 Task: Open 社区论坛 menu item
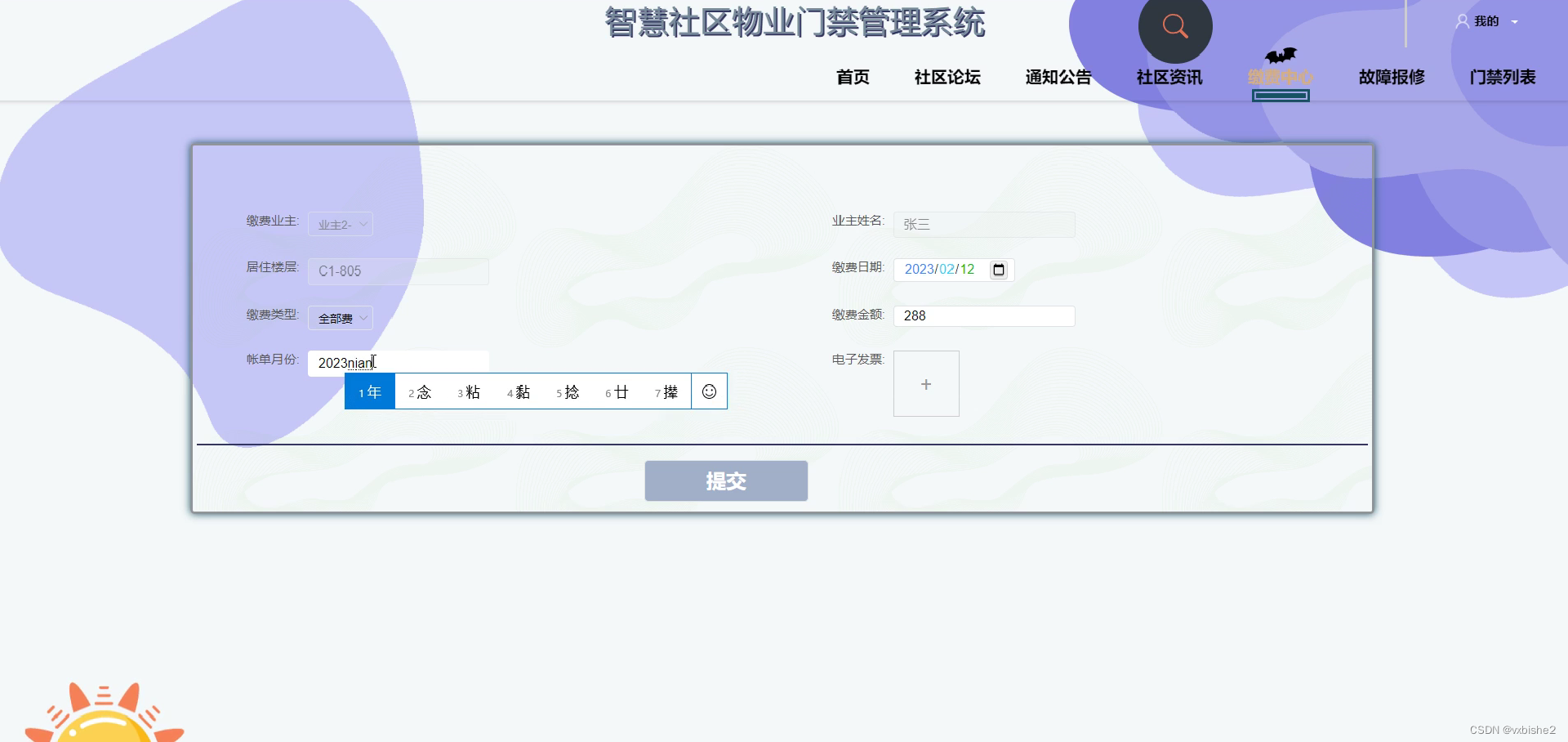click(947, 77)
